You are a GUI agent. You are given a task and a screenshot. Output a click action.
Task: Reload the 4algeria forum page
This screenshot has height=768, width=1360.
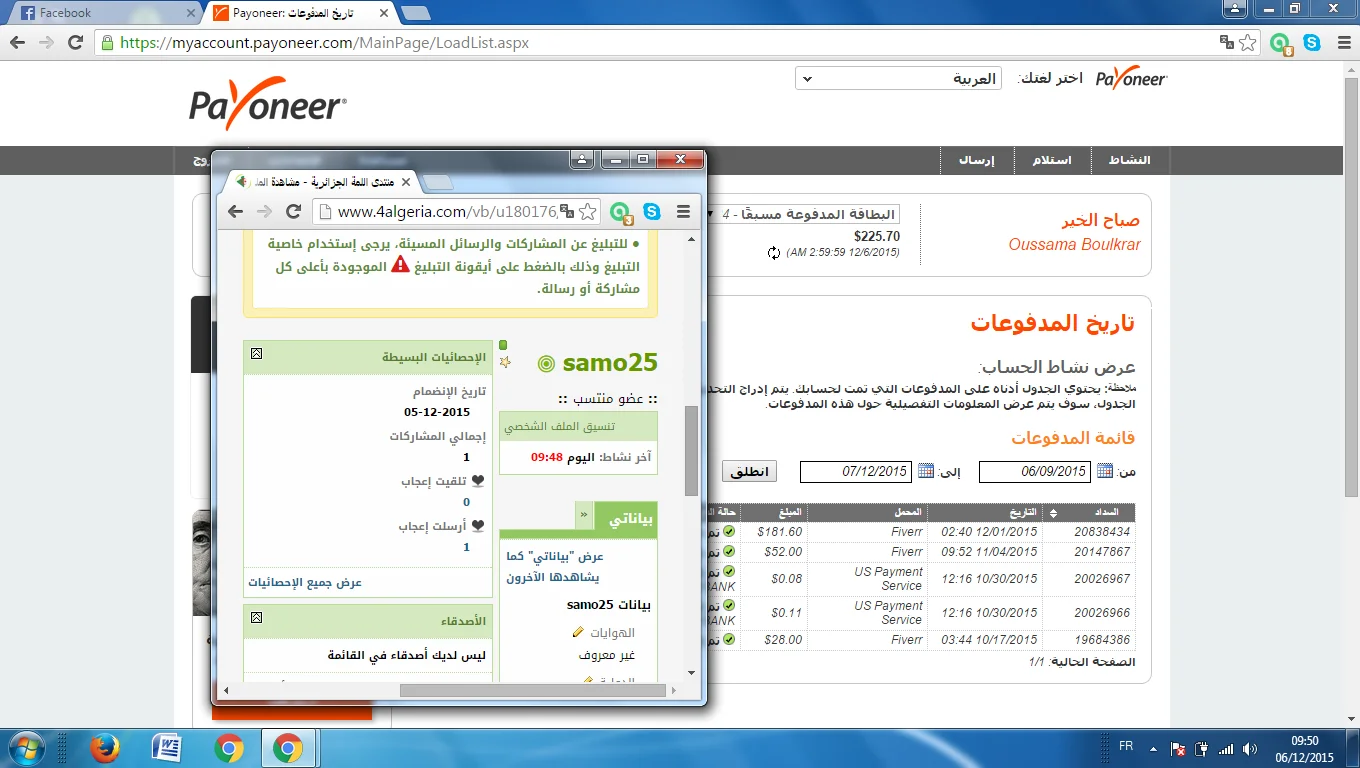point(294,211)
